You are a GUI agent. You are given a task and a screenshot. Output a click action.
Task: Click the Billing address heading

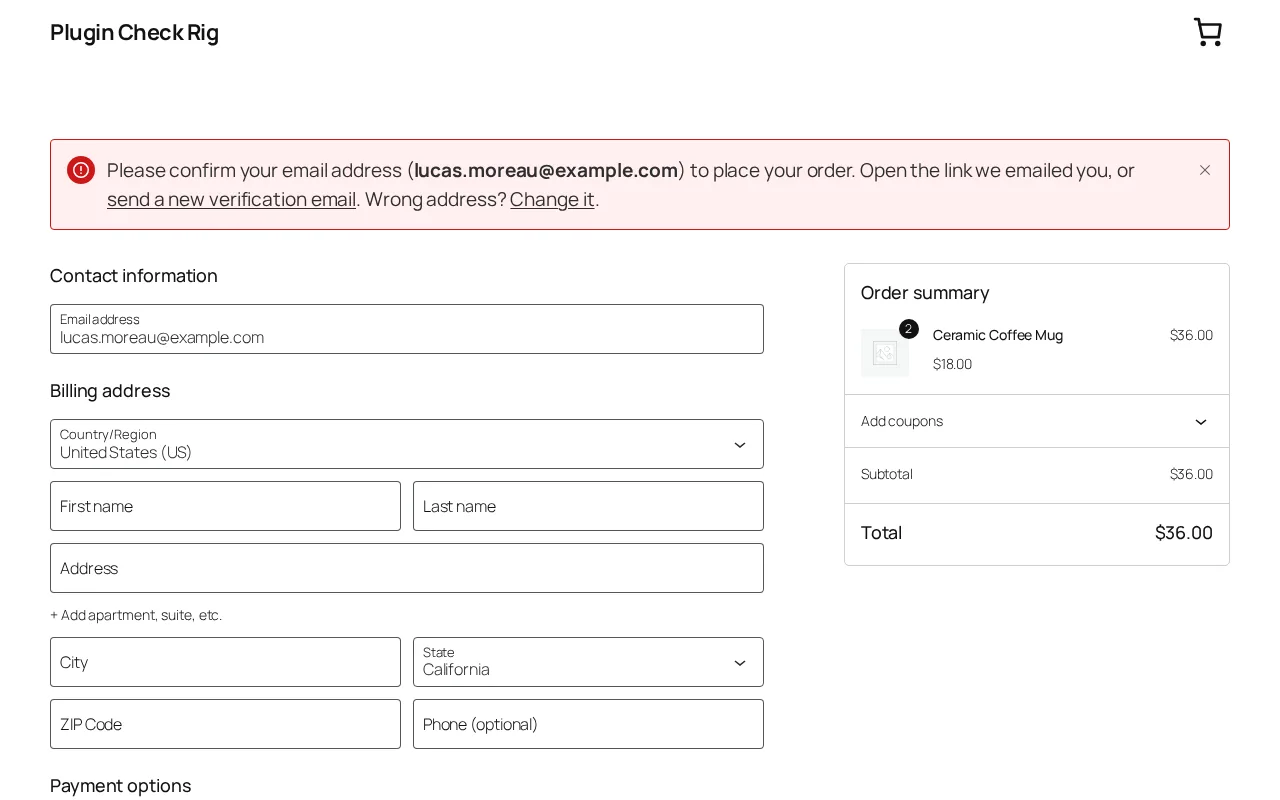click(x=110, y=391)
